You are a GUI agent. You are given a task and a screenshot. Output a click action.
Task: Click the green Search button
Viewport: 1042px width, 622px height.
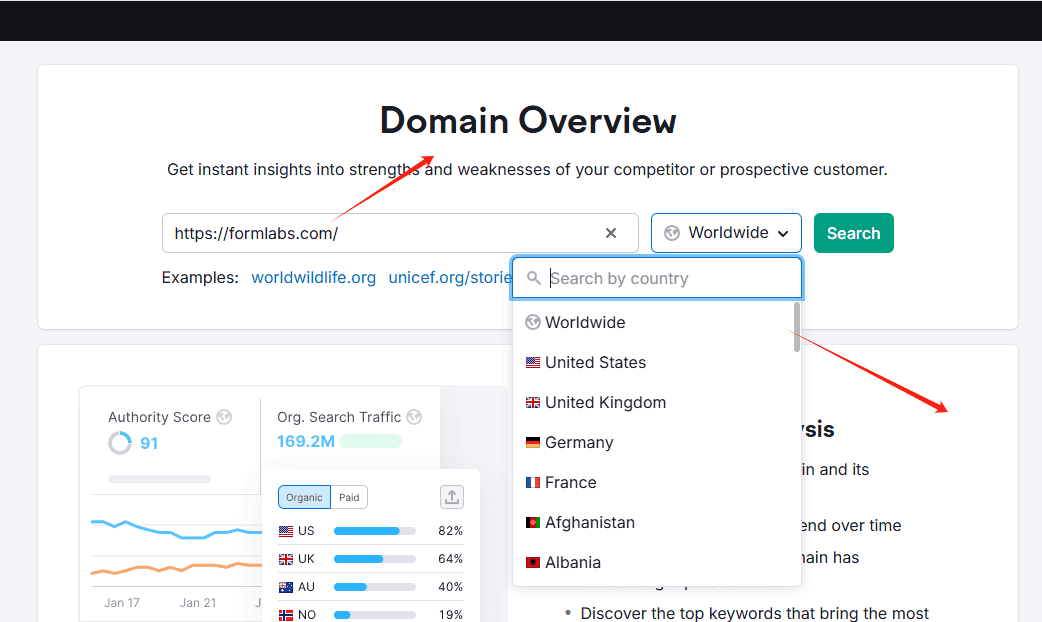click(853, 233)
